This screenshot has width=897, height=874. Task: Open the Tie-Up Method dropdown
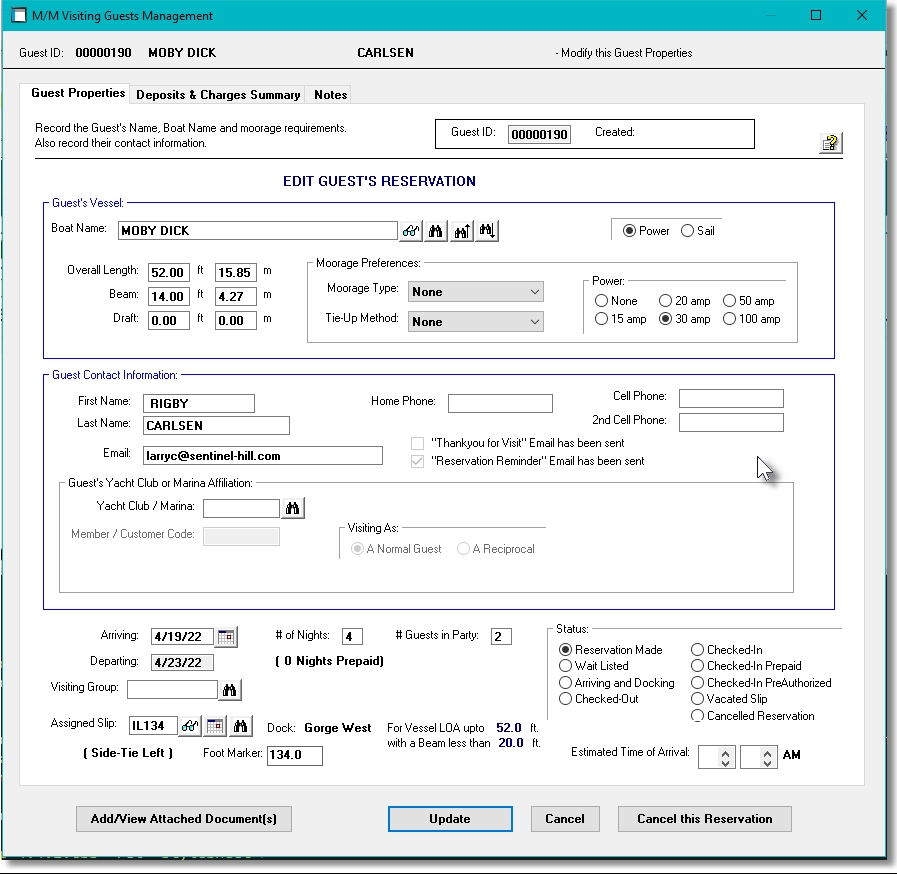point(533,321)
